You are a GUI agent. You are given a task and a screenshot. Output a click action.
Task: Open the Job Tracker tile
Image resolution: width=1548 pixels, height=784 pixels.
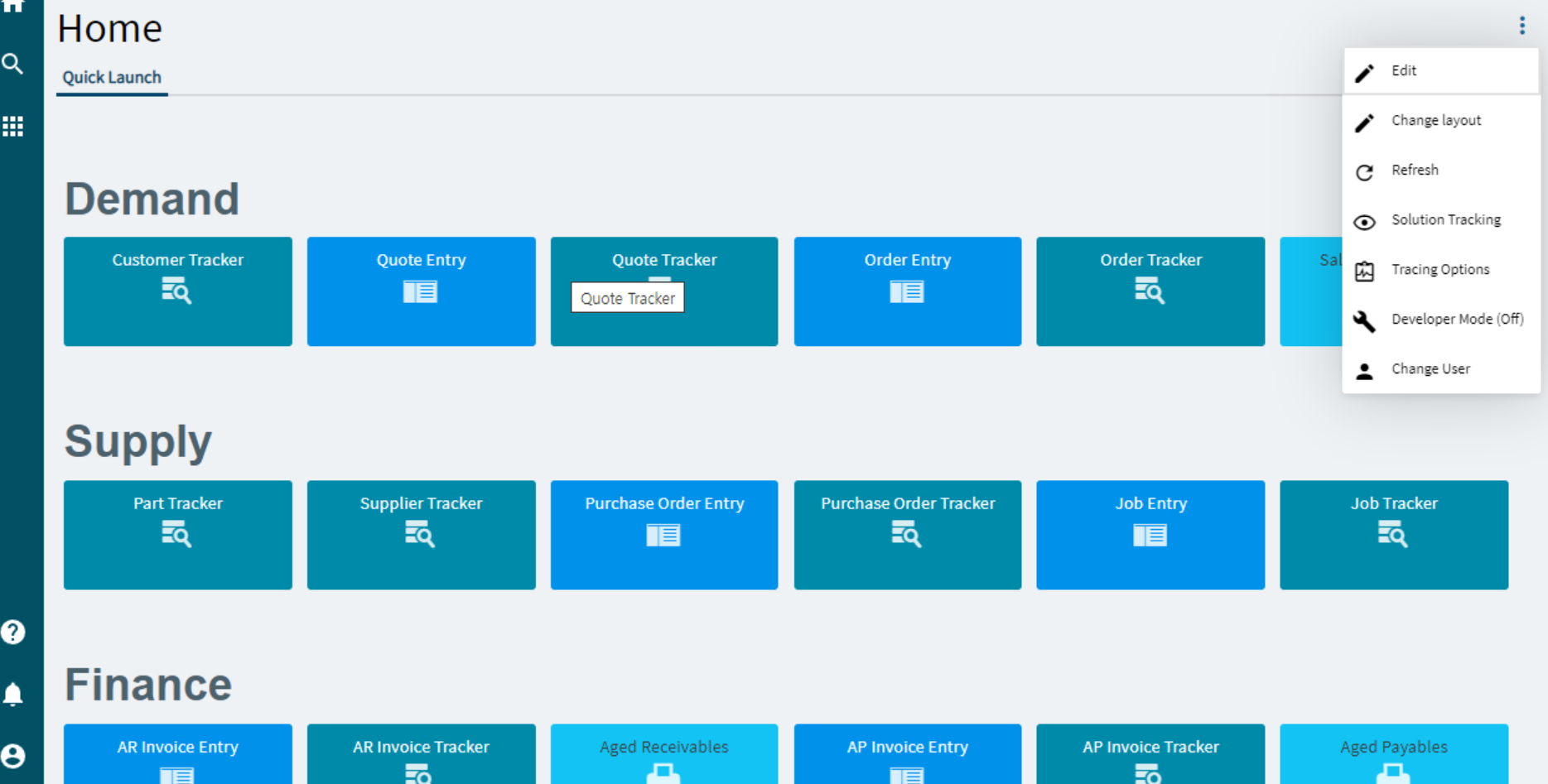1394,535
